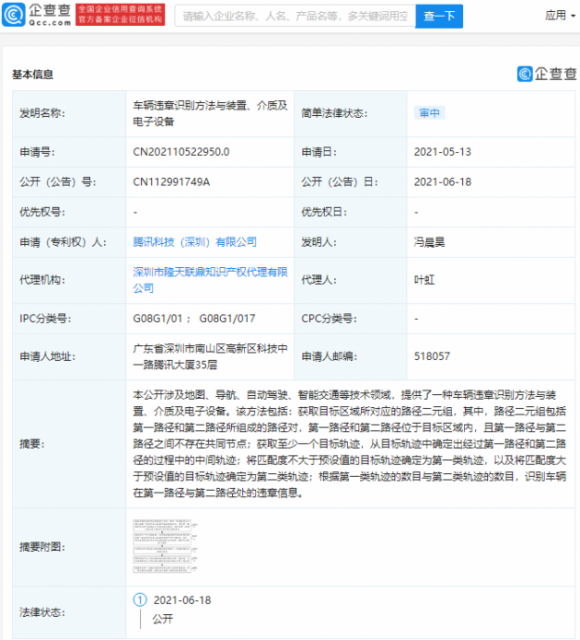Click the agent name 叶虹
580x640 pixels.
(x=424, y=280)
